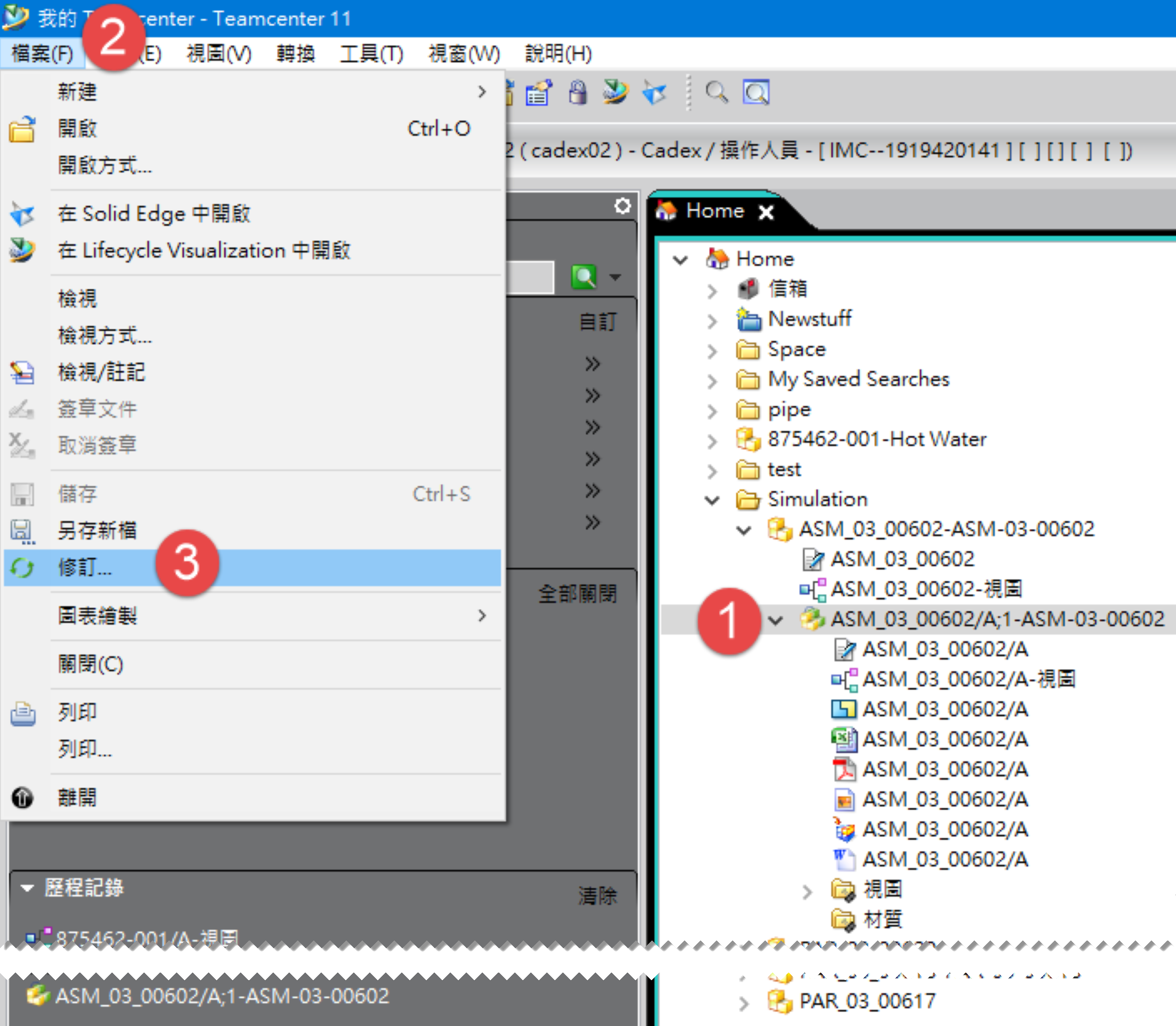Collapse the 歷程記錄 section

pyautogui.click(x=26, y=888)
